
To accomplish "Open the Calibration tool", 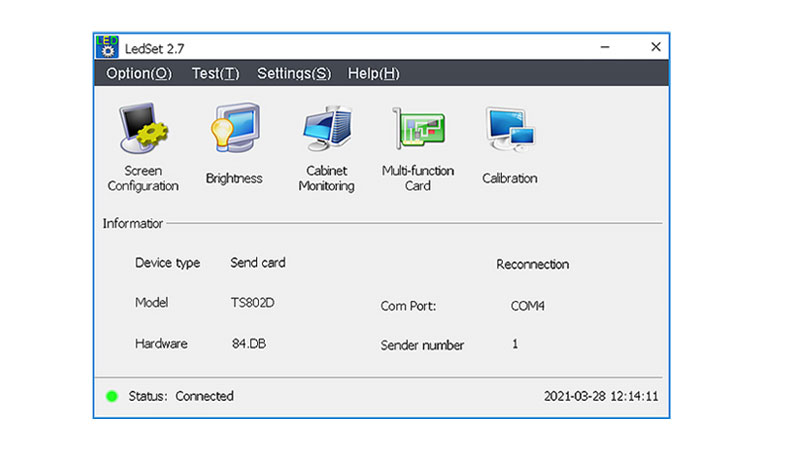I will (x=510, y=145).
